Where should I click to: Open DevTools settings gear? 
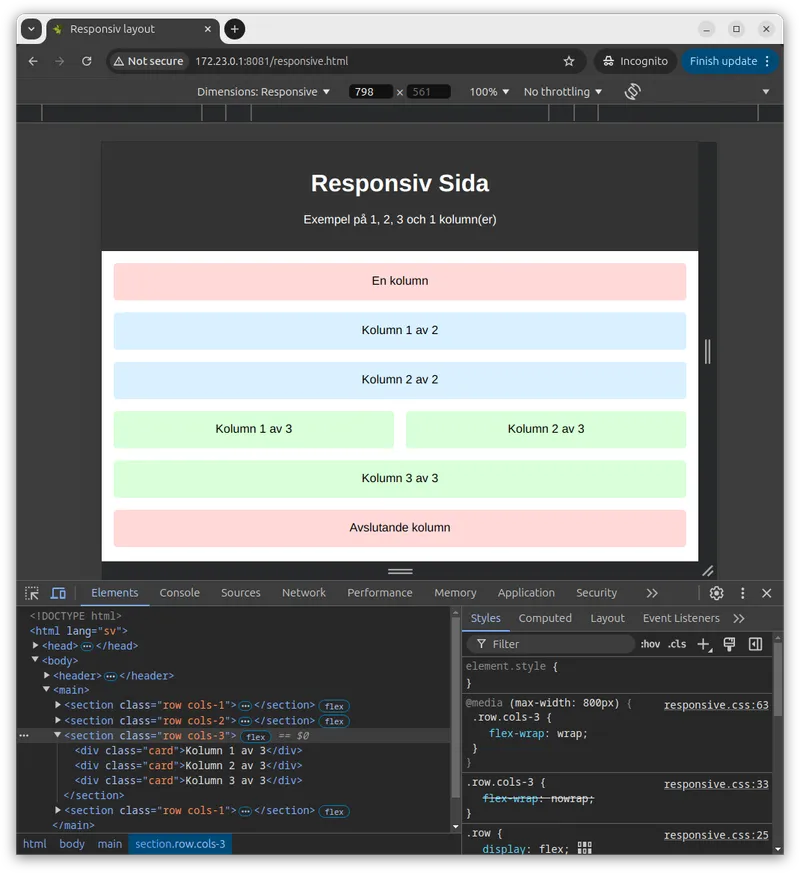(x=716, y=593)
